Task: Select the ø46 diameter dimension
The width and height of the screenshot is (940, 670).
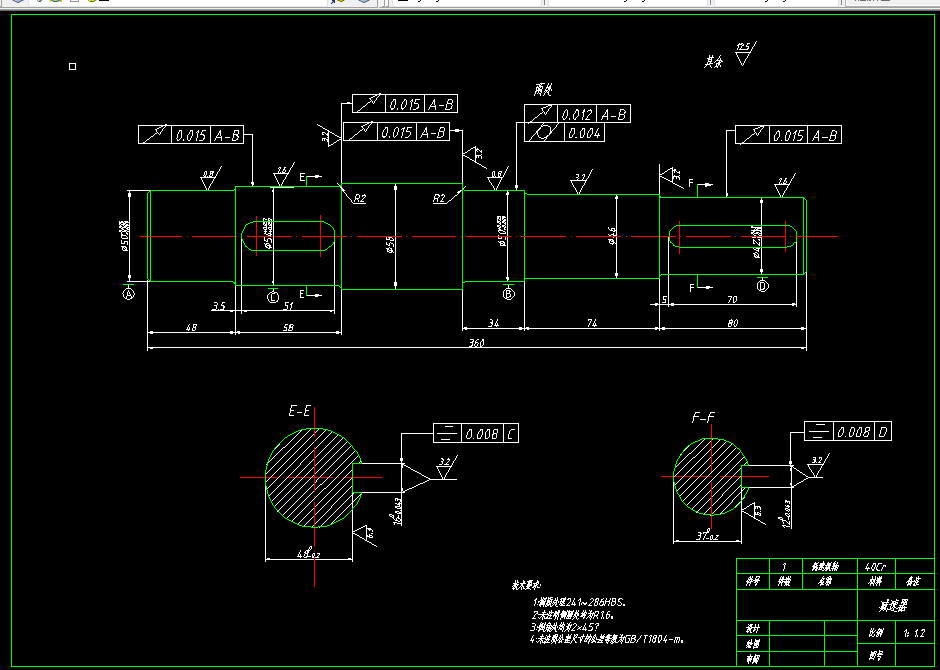Action: [611, 235]
